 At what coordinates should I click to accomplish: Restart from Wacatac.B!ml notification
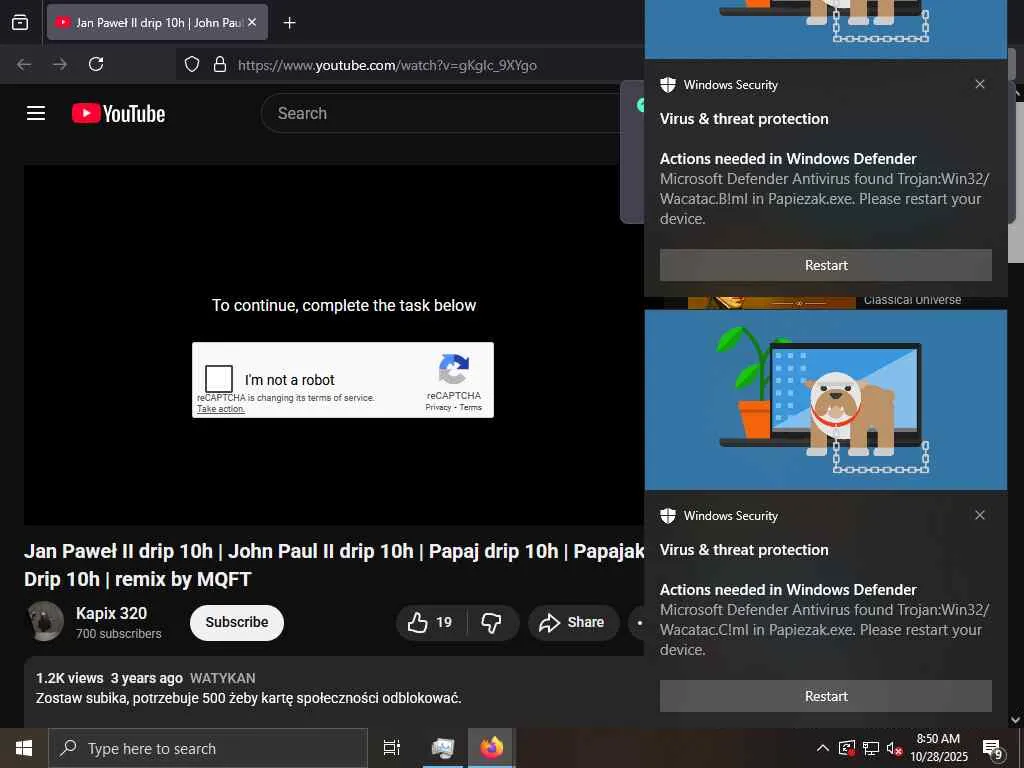(x=825, y=265)
